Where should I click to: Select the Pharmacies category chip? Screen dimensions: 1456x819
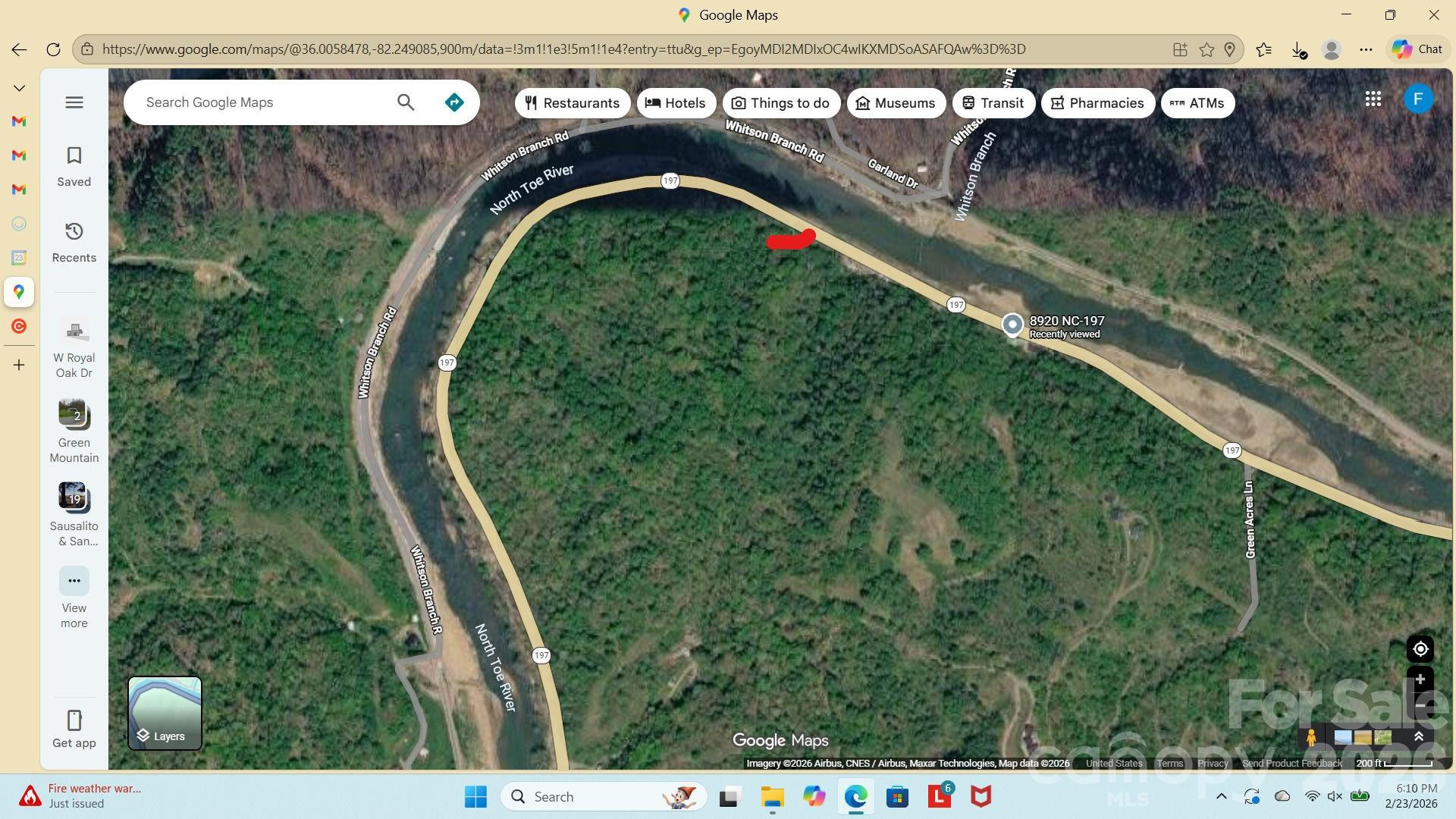[x=1097, y=103]
